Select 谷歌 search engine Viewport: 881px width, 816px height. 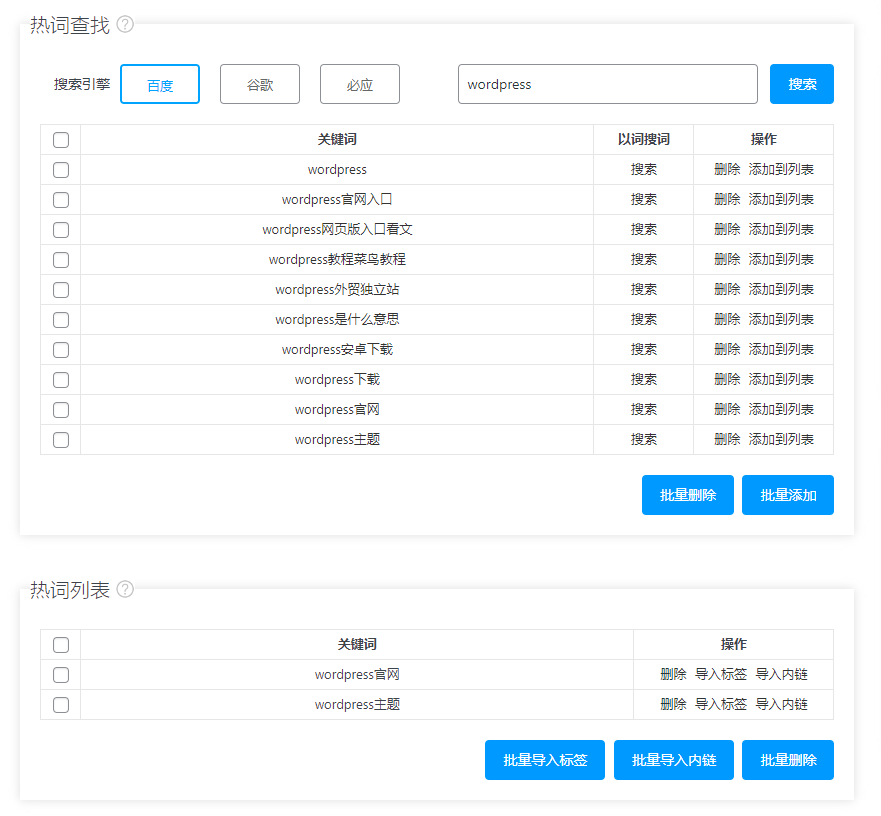(x=260, y=84)
